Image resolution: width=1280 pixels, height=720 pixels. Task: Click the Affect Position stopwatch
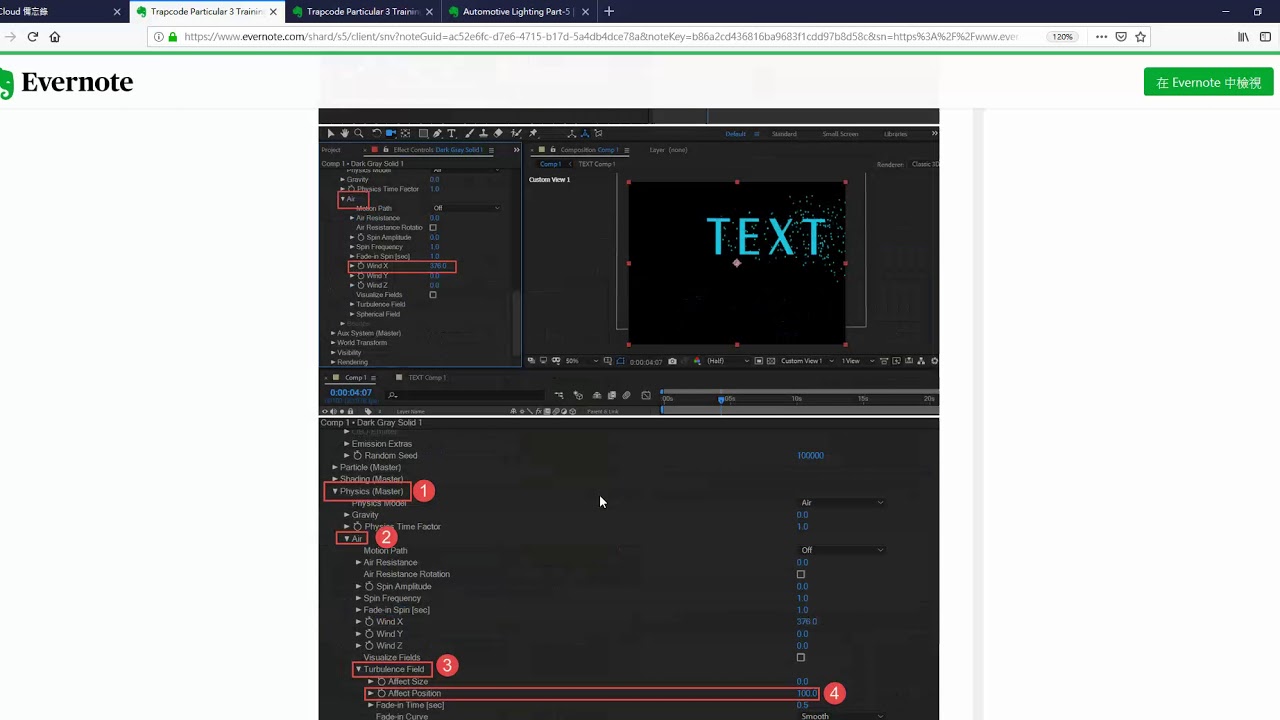point(381,693)
